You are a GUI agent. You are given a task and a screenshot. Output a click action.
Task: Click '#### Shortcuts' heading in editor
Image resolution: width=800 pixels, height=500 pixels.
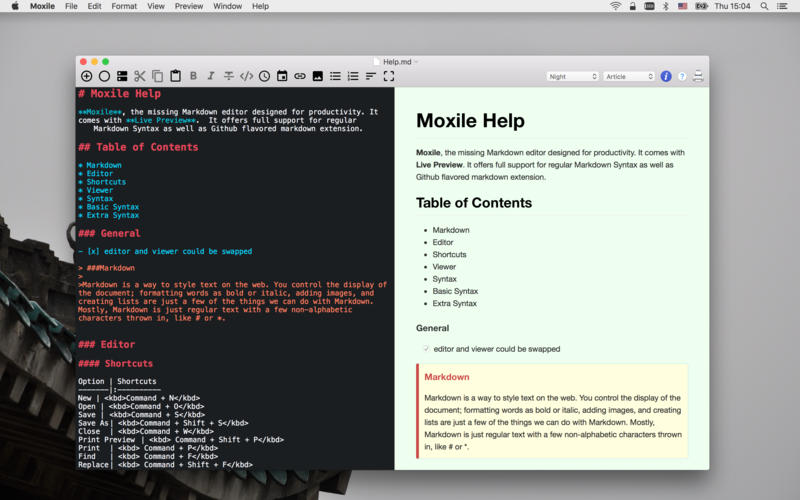click(115, 363)
